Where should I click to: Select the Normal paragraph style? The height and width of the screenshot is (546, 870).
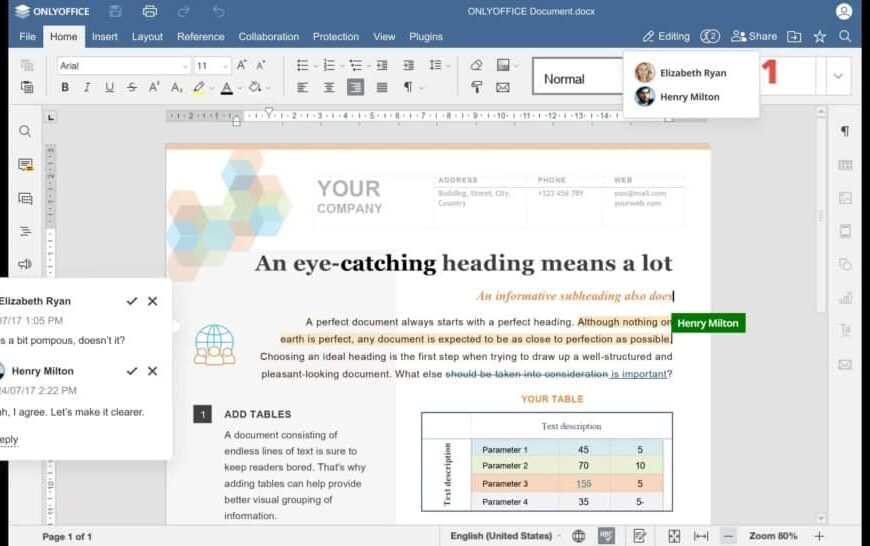coord(577,76)
